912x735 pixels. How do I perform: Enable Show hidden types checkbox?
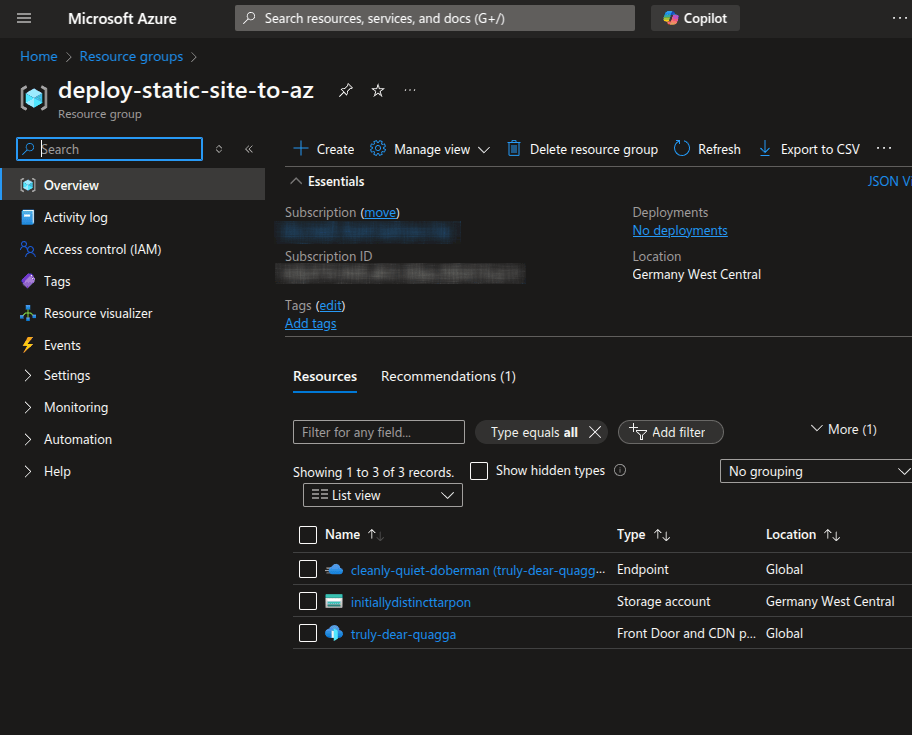(479, 470)
